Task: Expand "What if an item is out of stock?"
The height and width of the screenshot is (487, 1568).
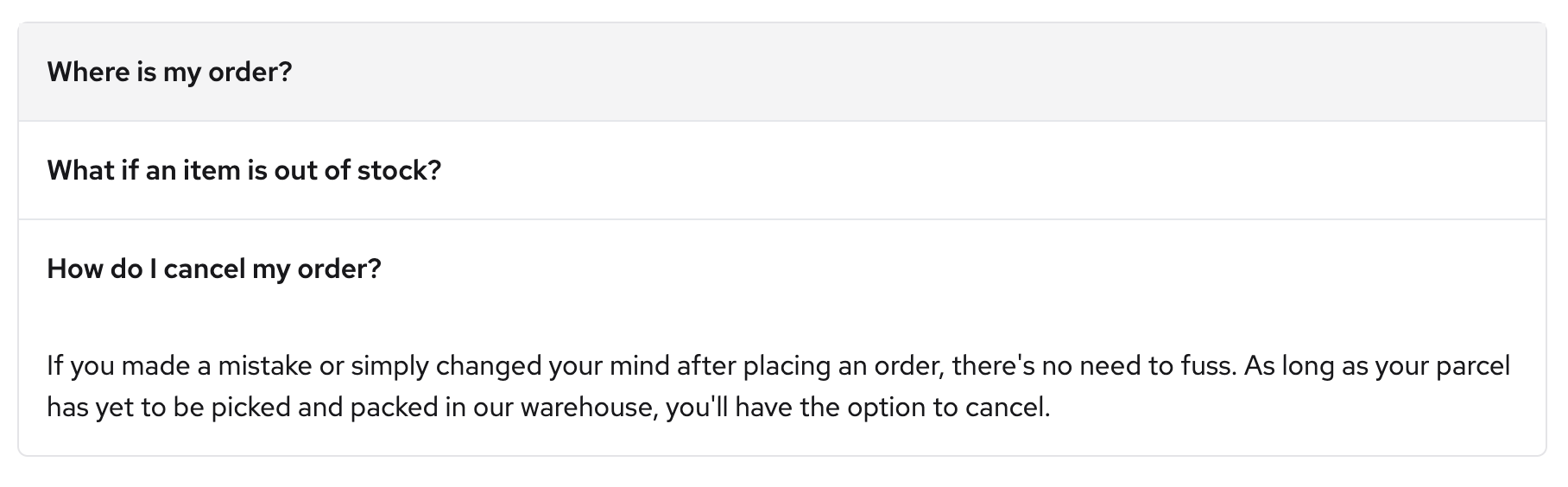Action: [243, 170]
